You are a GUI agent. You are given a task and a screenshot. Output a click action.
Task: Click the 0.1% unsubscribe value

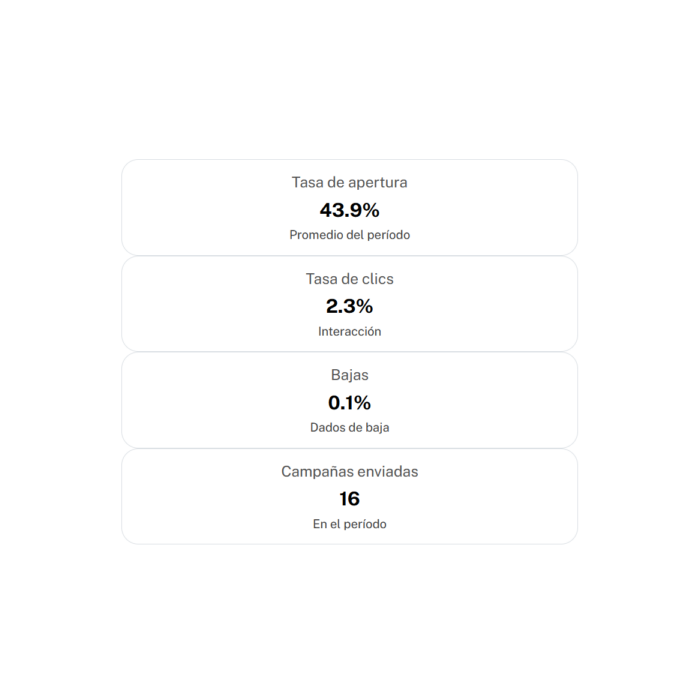pos(349,403)
